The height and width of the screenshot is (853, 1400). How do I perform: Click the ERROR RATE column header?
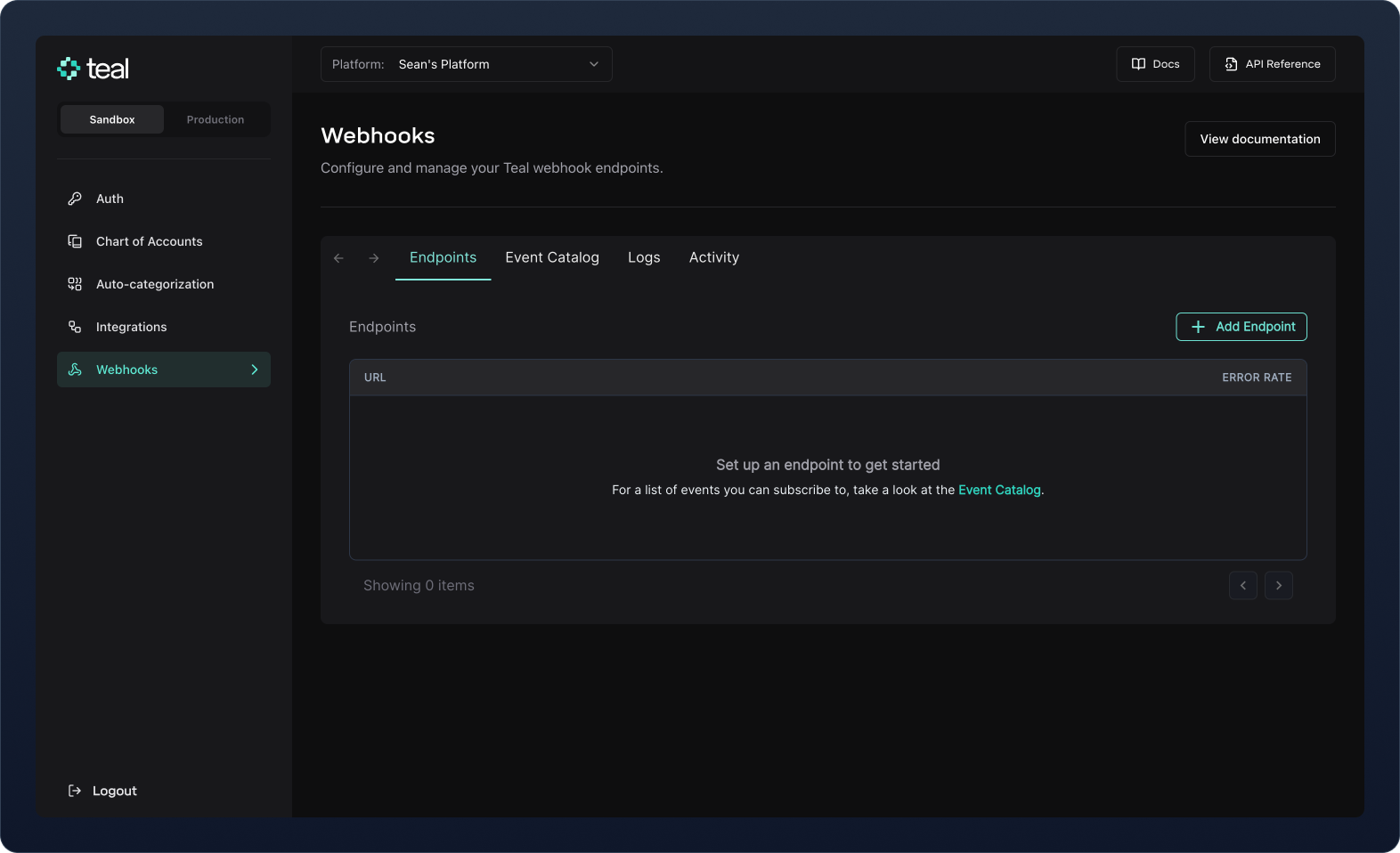click(x=1257, y=378)
